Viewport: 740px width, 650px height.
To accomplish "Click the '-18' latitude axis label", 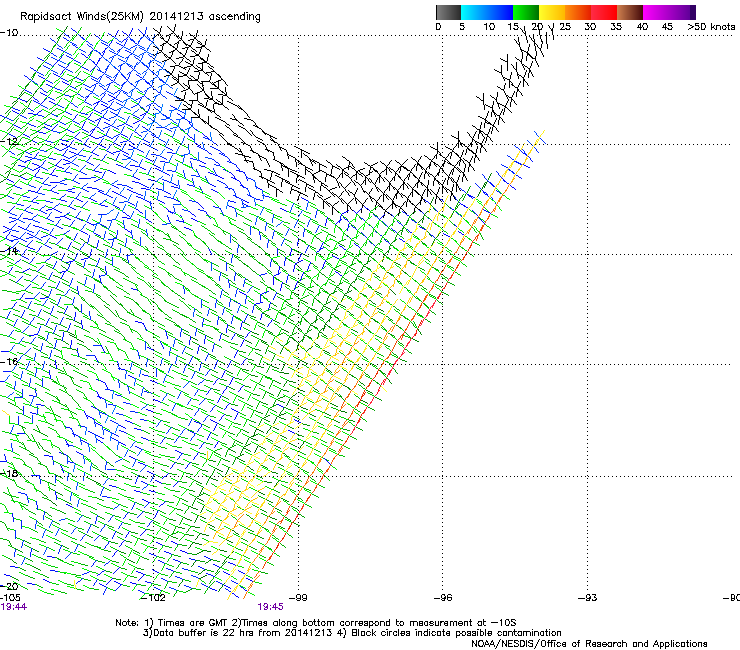I will point(9,473).
